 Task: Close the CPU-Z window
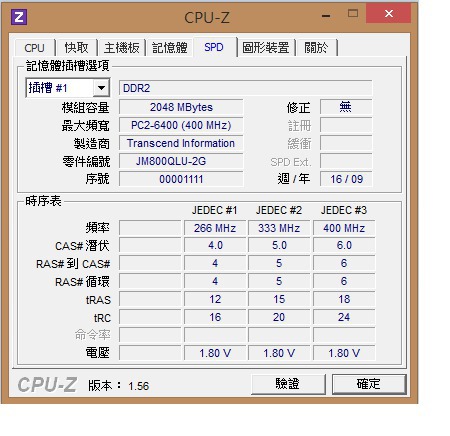(389, 14)
